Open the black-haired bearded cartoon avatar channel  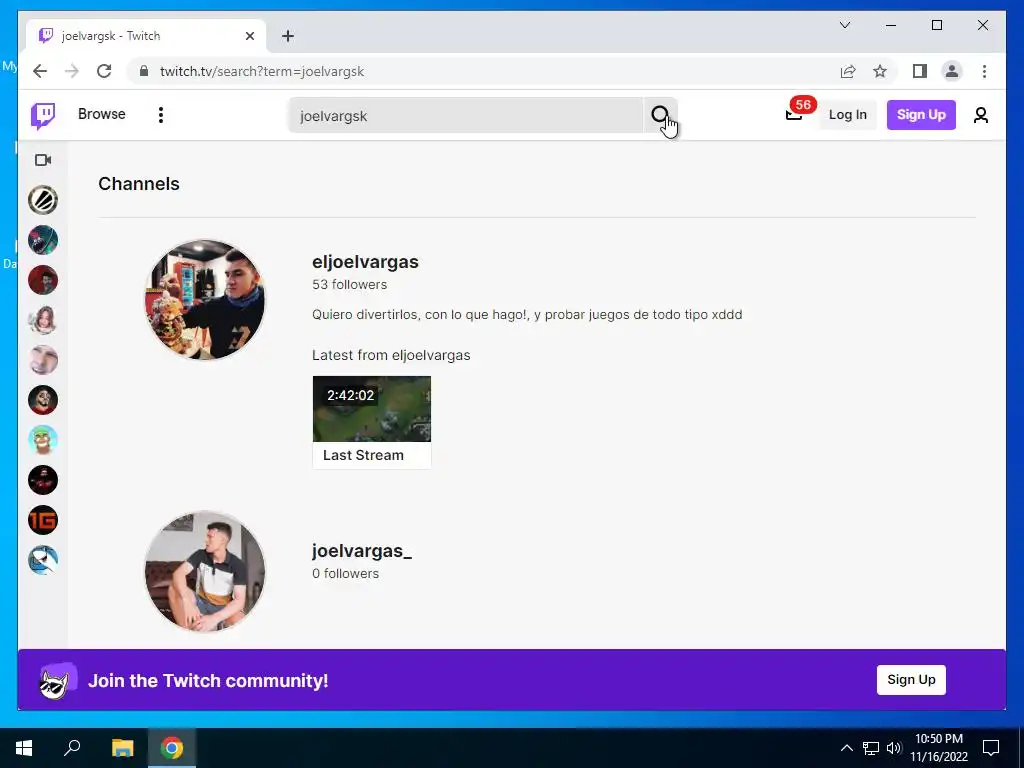(43, 400)
